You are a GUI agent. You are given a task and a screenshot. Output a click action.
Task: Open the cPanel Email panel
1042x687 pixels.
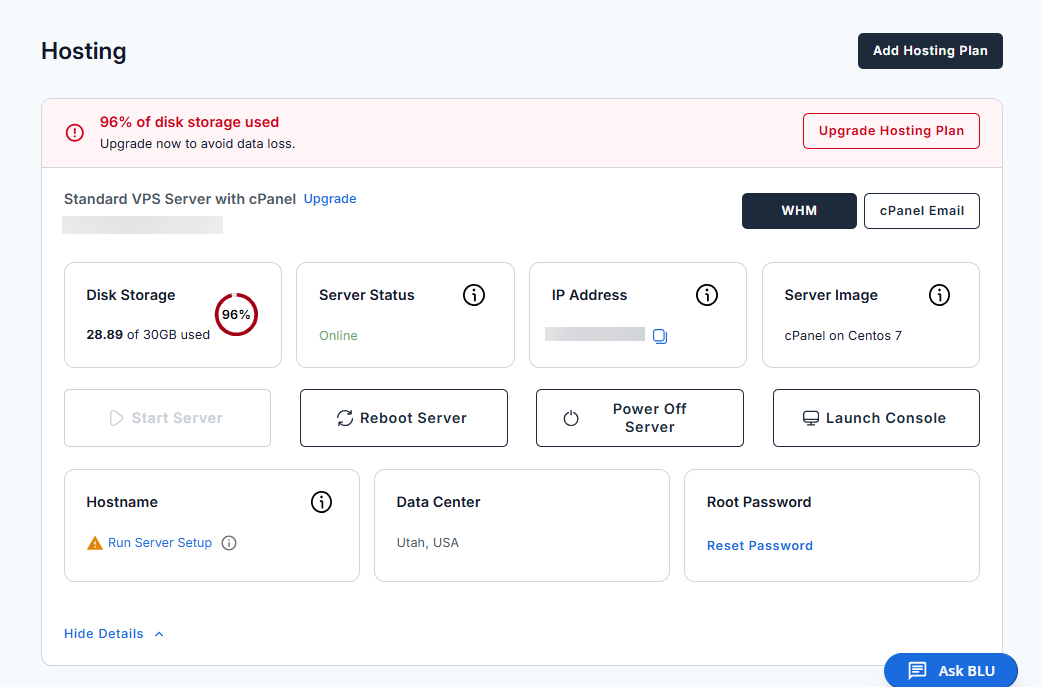[921, 210]
